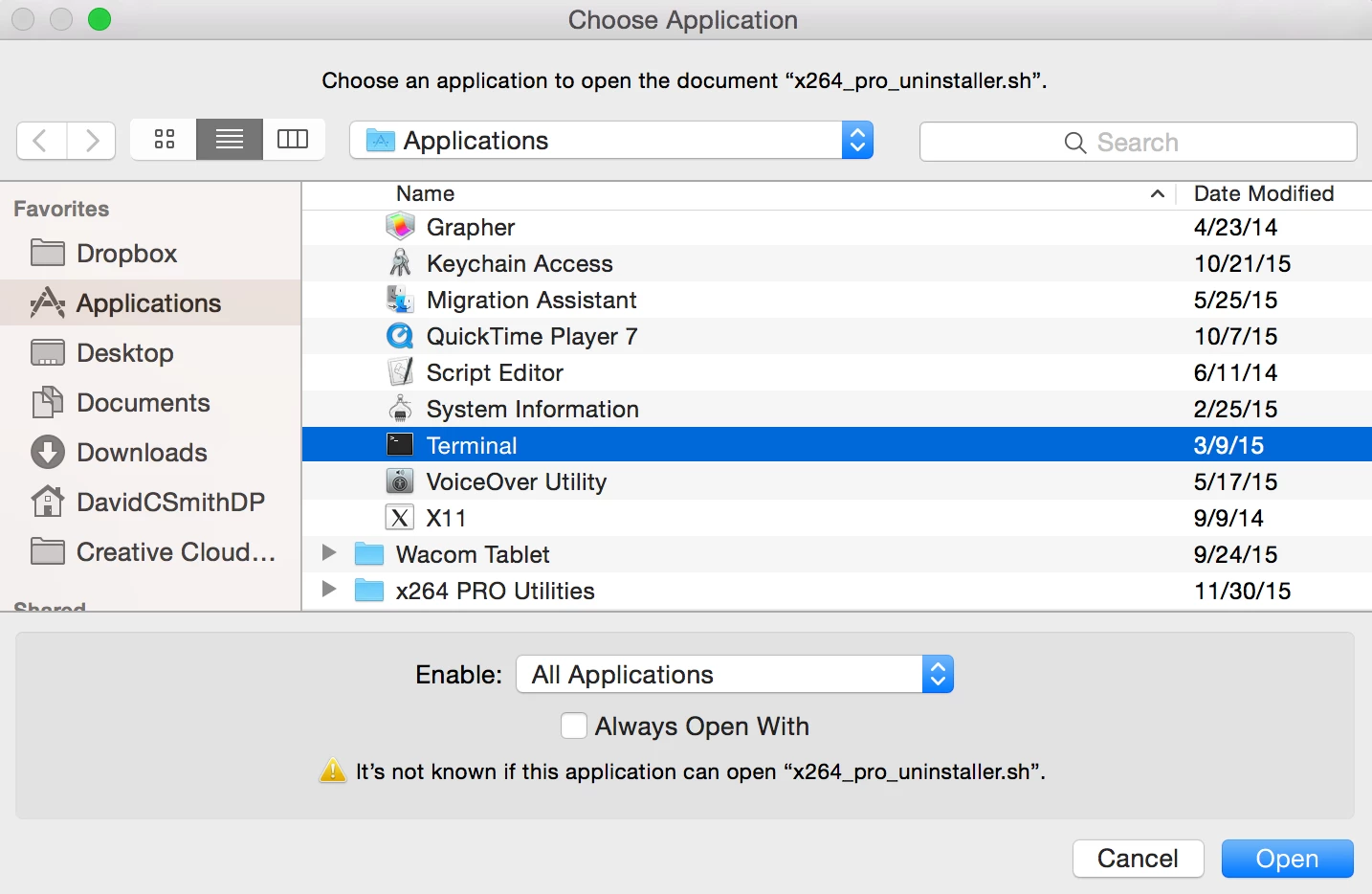
Task: Sort by the Name column header
Action: click(x=426, y=194)
